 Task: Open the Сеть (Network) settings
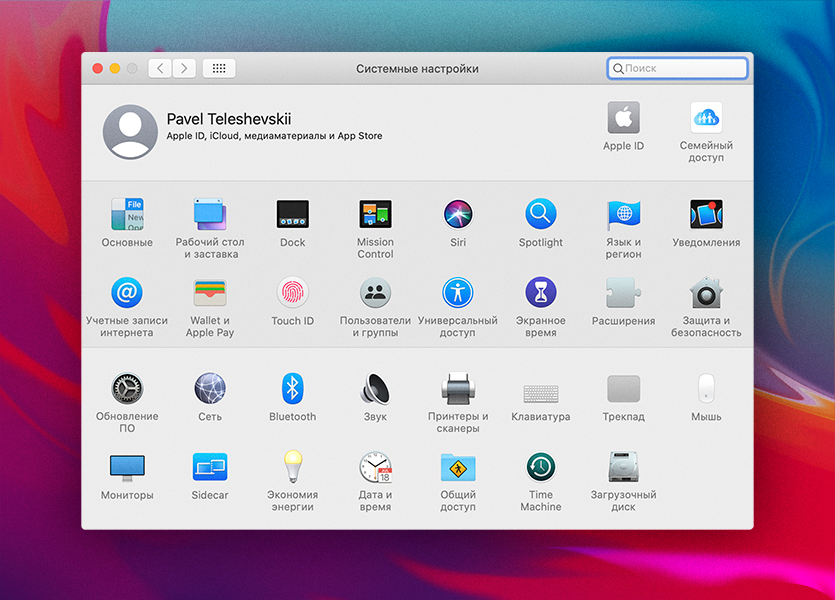pos(209,389)
